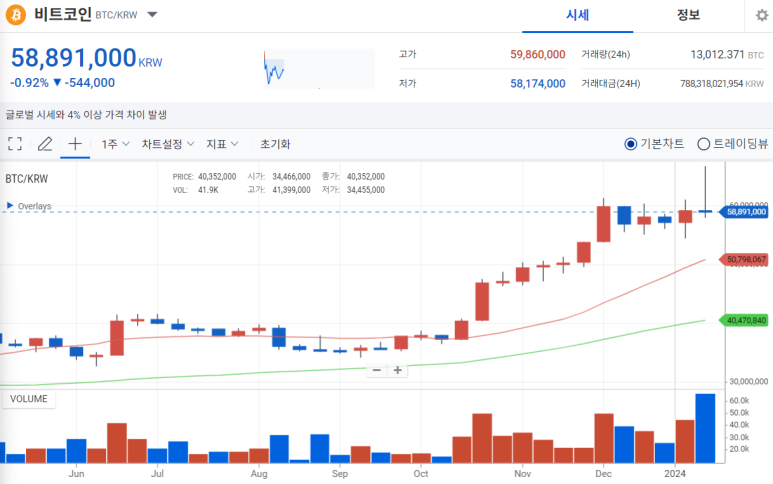Viewport: 773px width, 484px height.
Task: Open the 지표 indicators dropdown
Action: click(x=222, y=144)
